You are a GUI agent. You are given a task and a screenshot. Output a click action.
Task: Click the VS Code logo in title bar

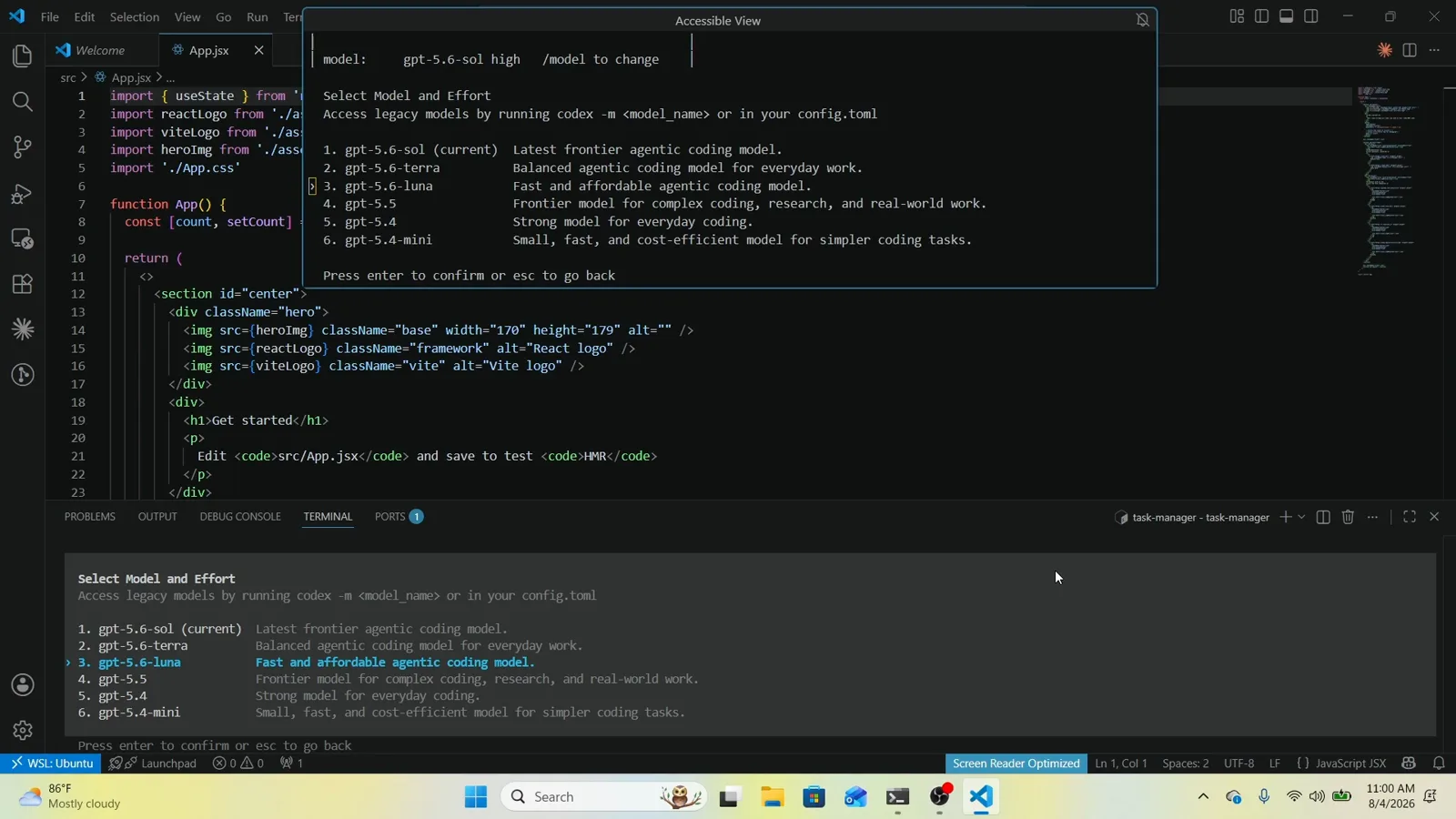17,16
